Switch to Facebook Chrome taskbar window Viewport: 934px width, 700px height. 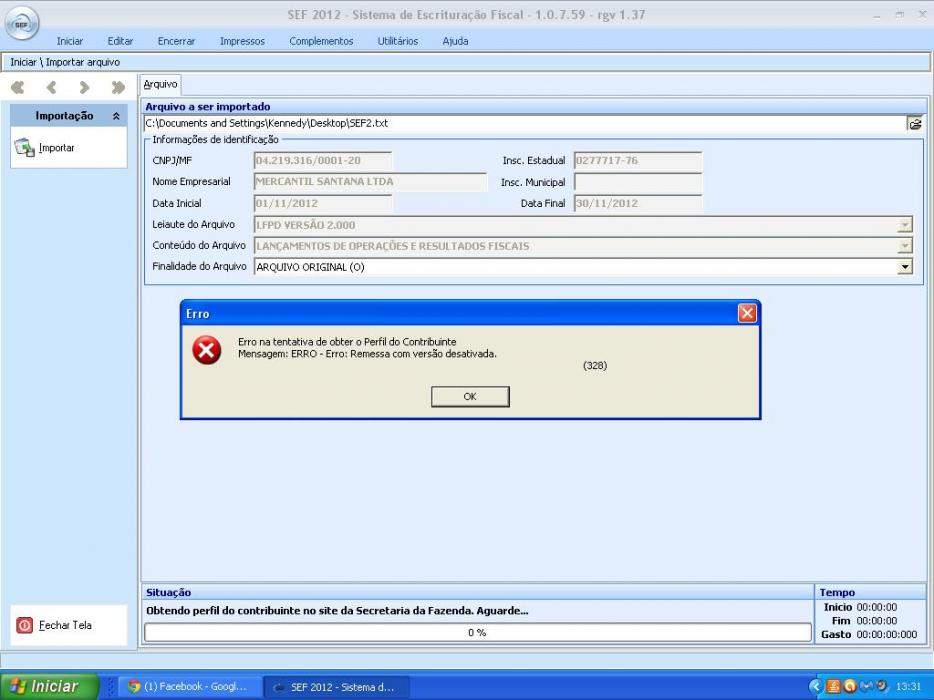tap(191, 686)
